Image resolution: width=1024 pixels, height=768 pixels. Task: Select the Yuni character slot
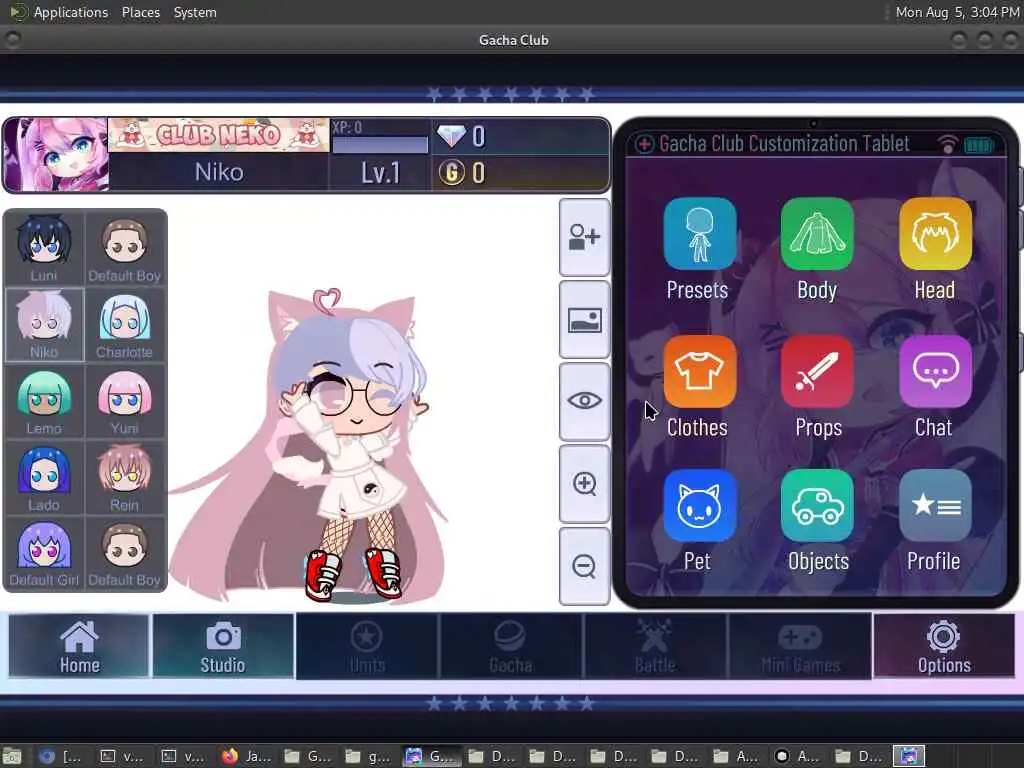(125, 401)
